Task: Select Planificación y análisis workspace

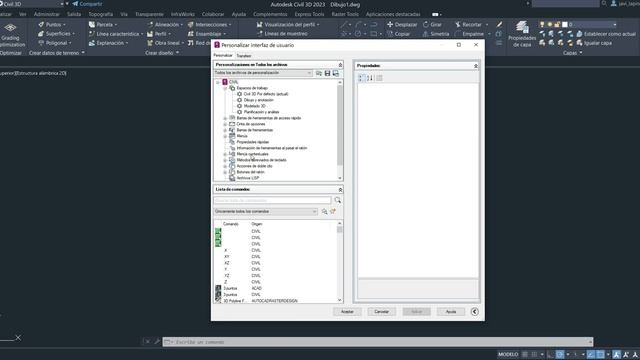Action: (261, 112)
